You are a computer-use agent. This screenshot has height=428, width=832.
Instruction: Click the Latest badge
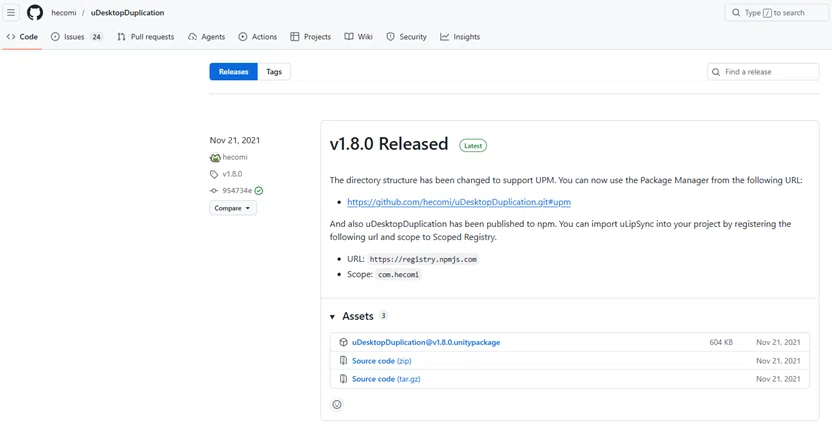coord(473,145)
